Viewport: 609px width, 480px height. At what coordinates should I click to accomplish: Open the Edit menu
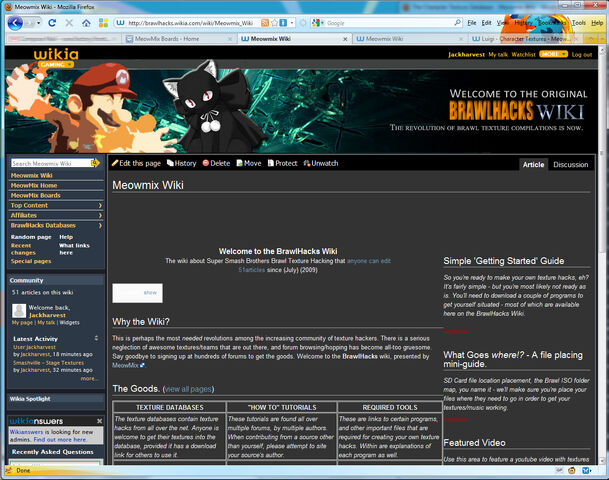[x=486, y=23]
